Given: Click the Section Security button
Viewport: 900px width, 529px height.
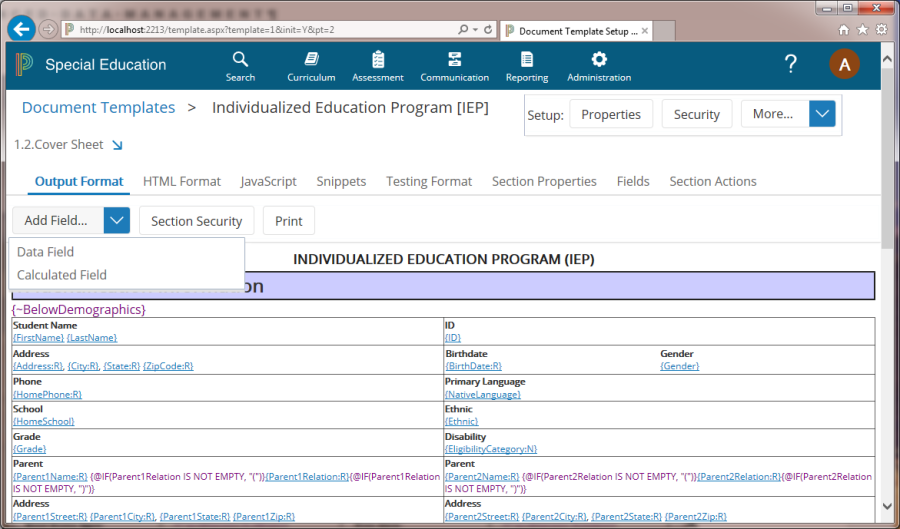Looking at the screenshot, I should pos(197,221).
